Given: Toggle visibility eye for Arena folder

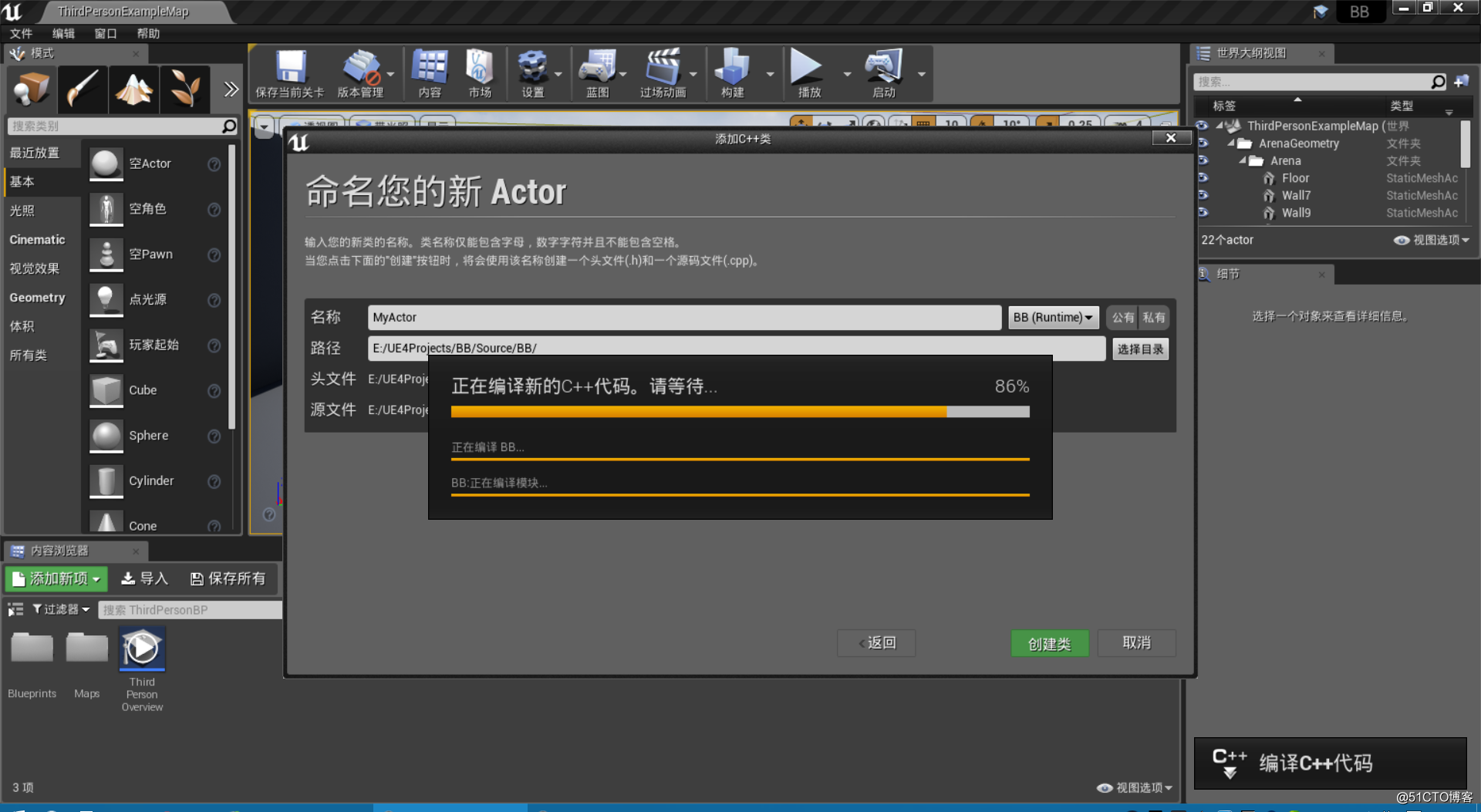Looking at the screenshot, I should [x=1202, y=160].
